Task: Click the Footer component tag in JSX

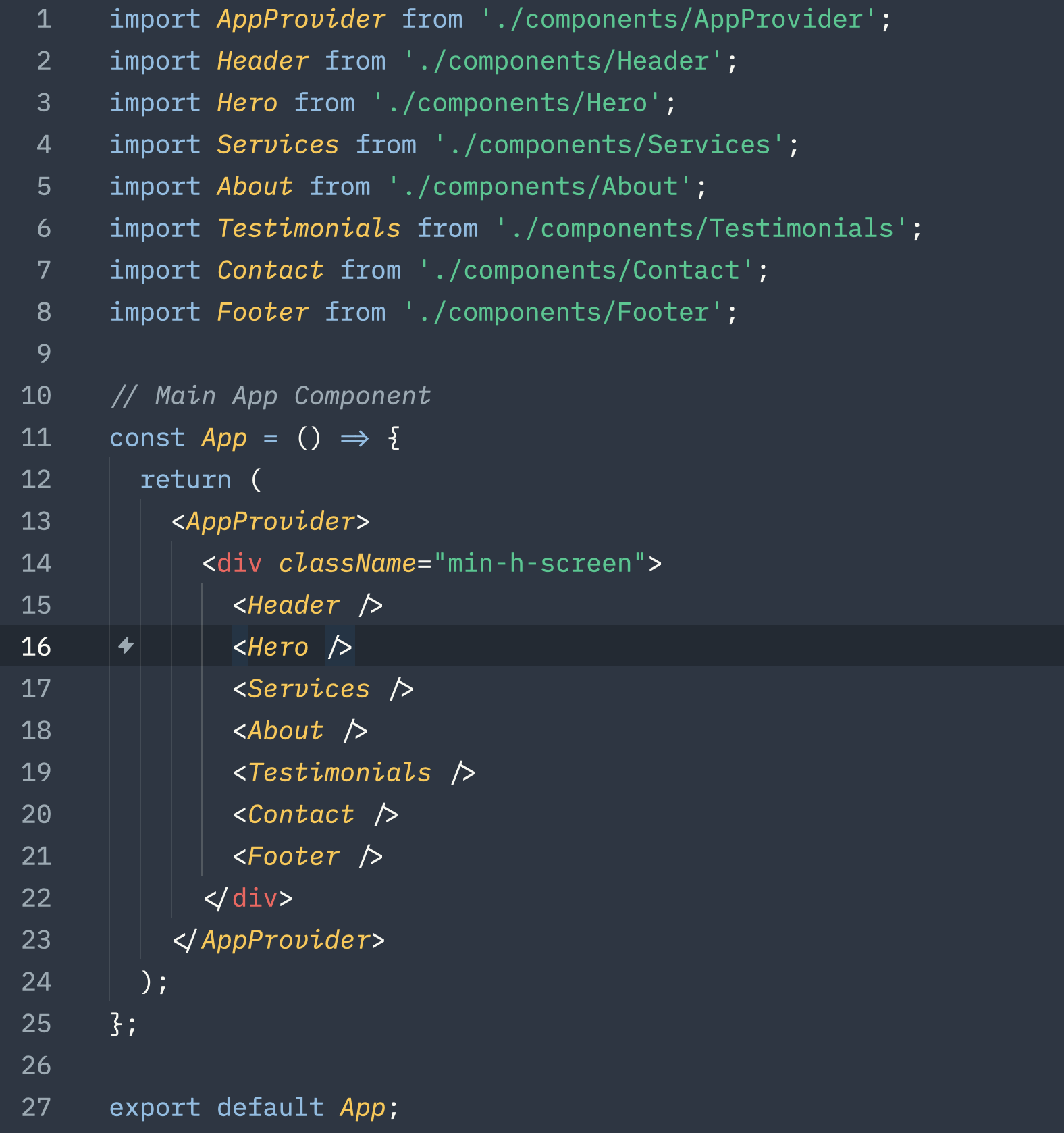Action: click(308, 856)
